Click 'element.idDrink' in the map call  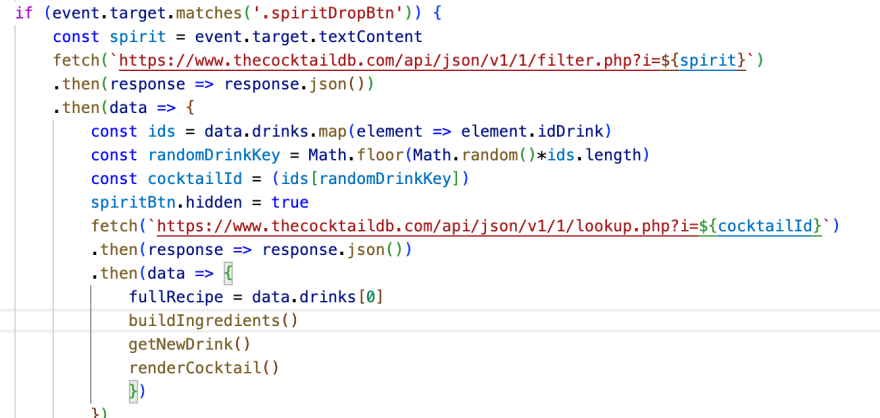click(531, 131)
